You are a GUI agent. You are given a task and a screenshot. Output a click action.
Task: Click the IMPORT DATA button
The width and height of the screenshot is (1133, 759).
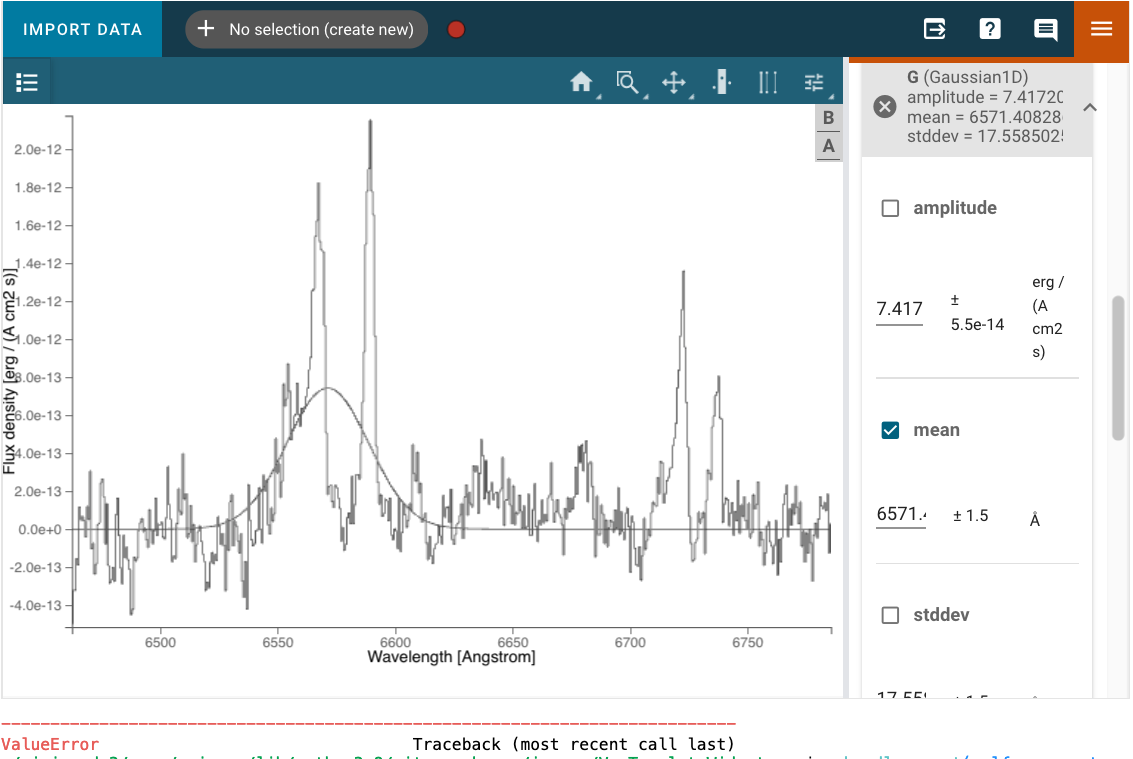(x=81, y=29)
